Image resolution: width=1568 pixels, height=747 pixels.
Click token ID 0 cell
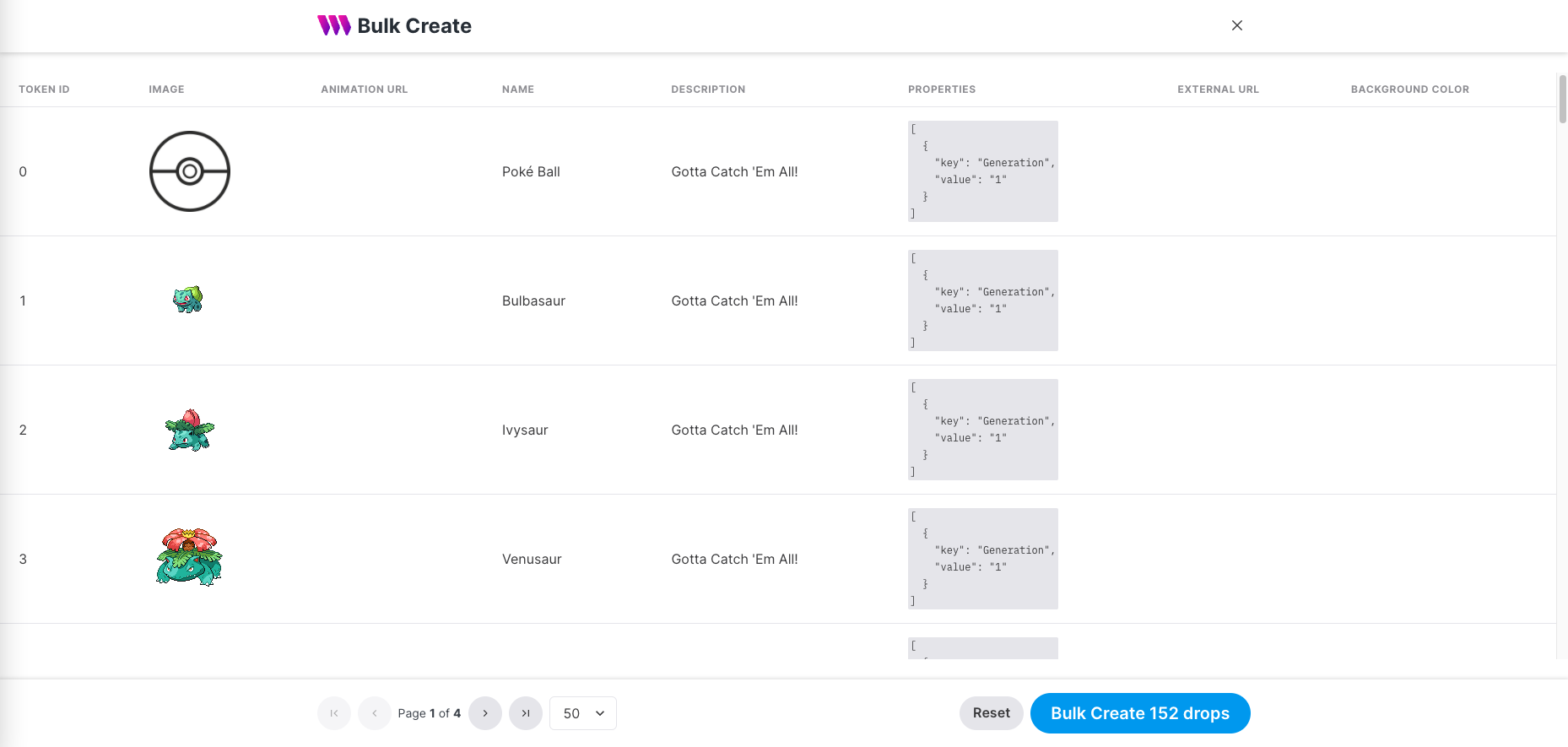click(x=23, y=171)
